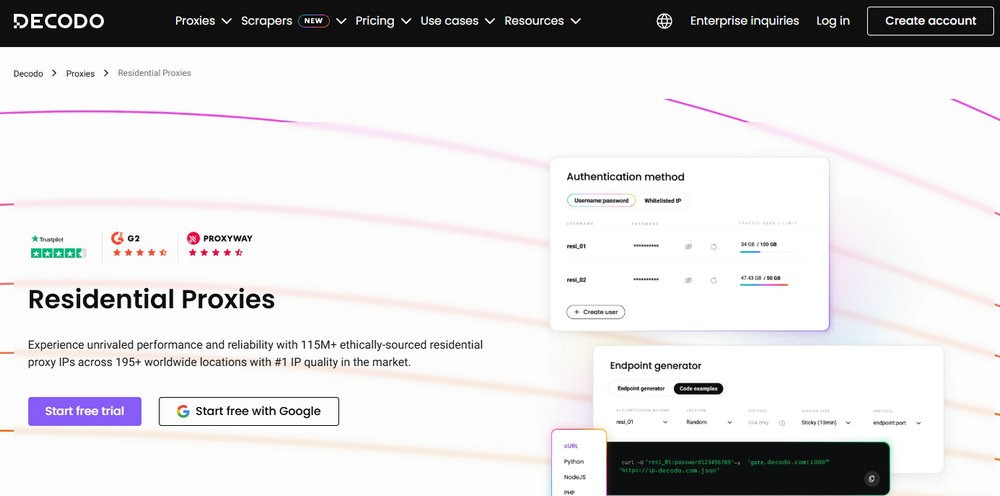This screenshot has width=1000, height=496.
Task: Click the Start free trial button
Action: coord(85,411)
